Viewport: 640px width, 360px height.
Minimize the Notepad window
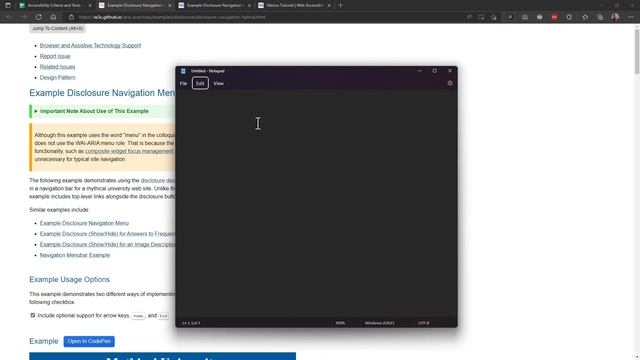click(420, 71)
